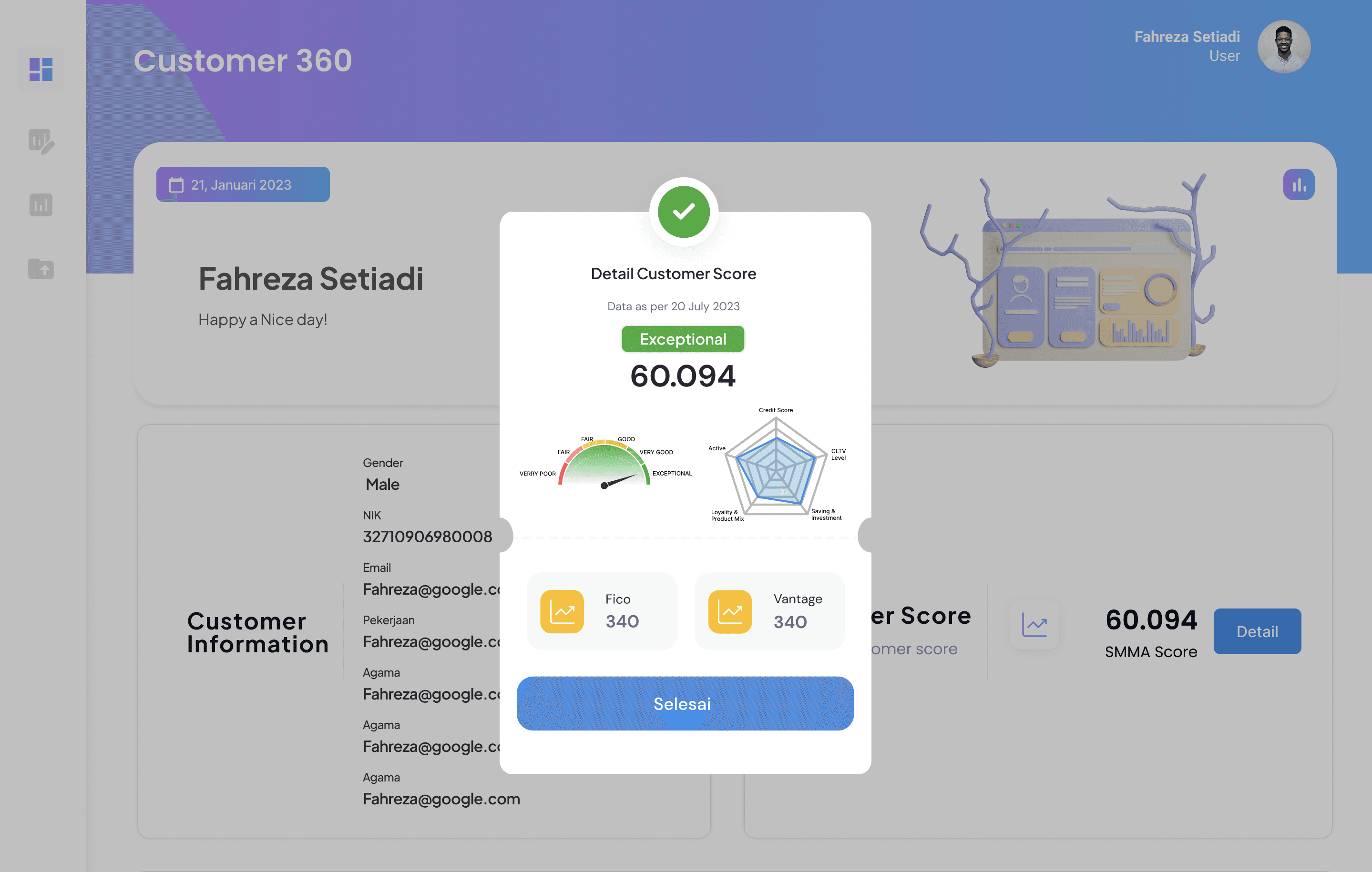Click the 'Active' radar label

(717, 448)
